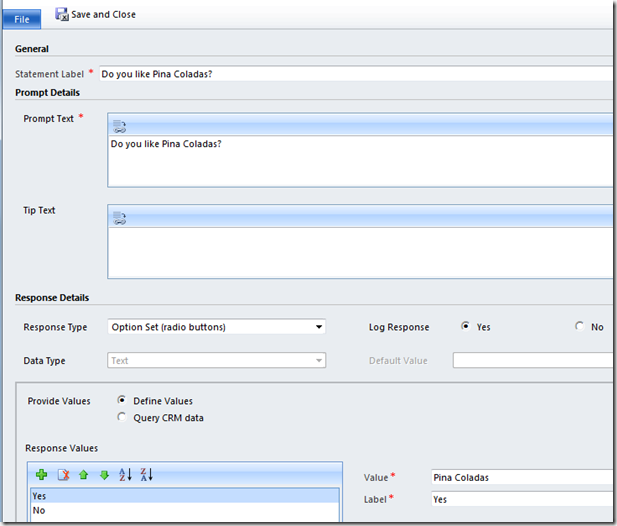Click into the Statement Label field

pyautogui.click(x=356, y=74)
